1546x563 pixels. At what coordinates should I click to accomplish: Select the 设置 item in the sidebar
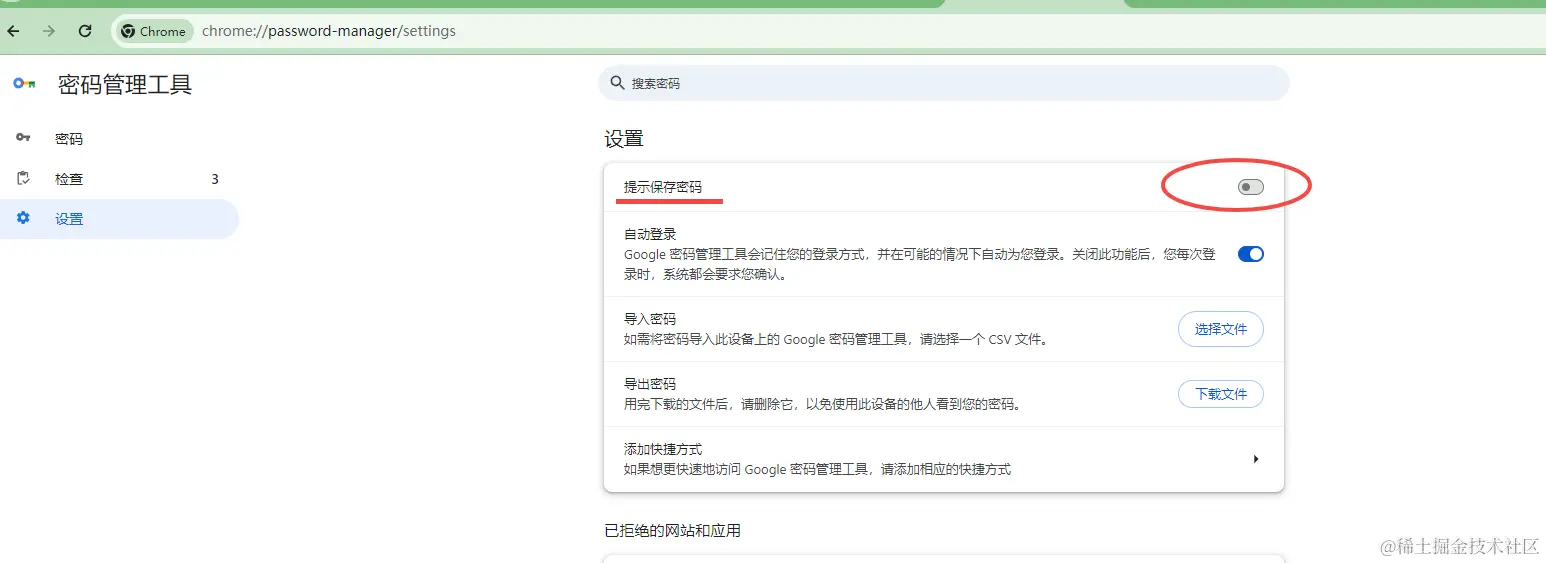(x=119, y=219)
